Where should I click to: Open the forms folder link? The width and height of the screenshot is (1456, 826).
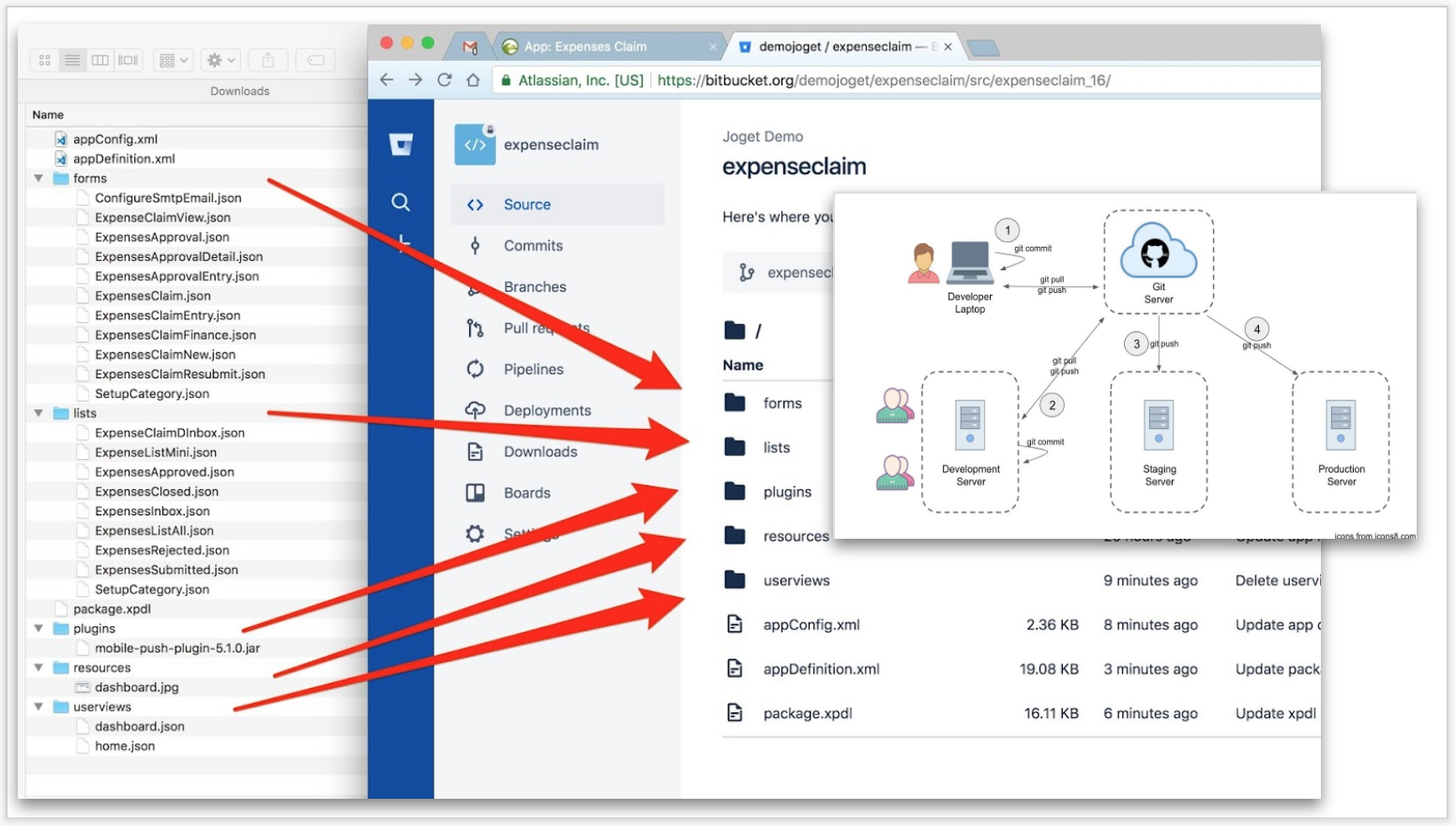click(x=782, y=404)
